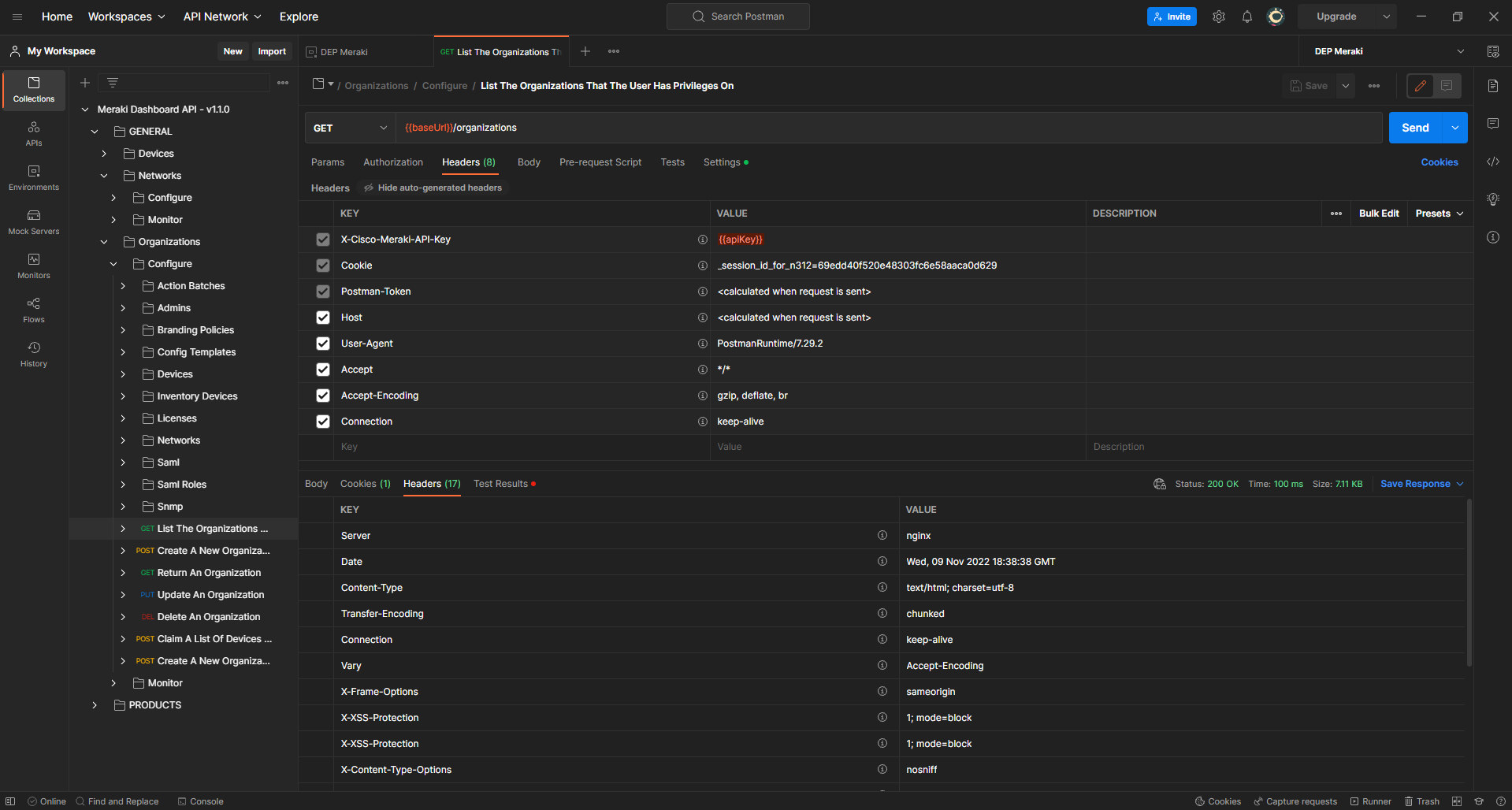Click the empty header Key field
The image size is (1512, 810).
(x=522, y=447)
